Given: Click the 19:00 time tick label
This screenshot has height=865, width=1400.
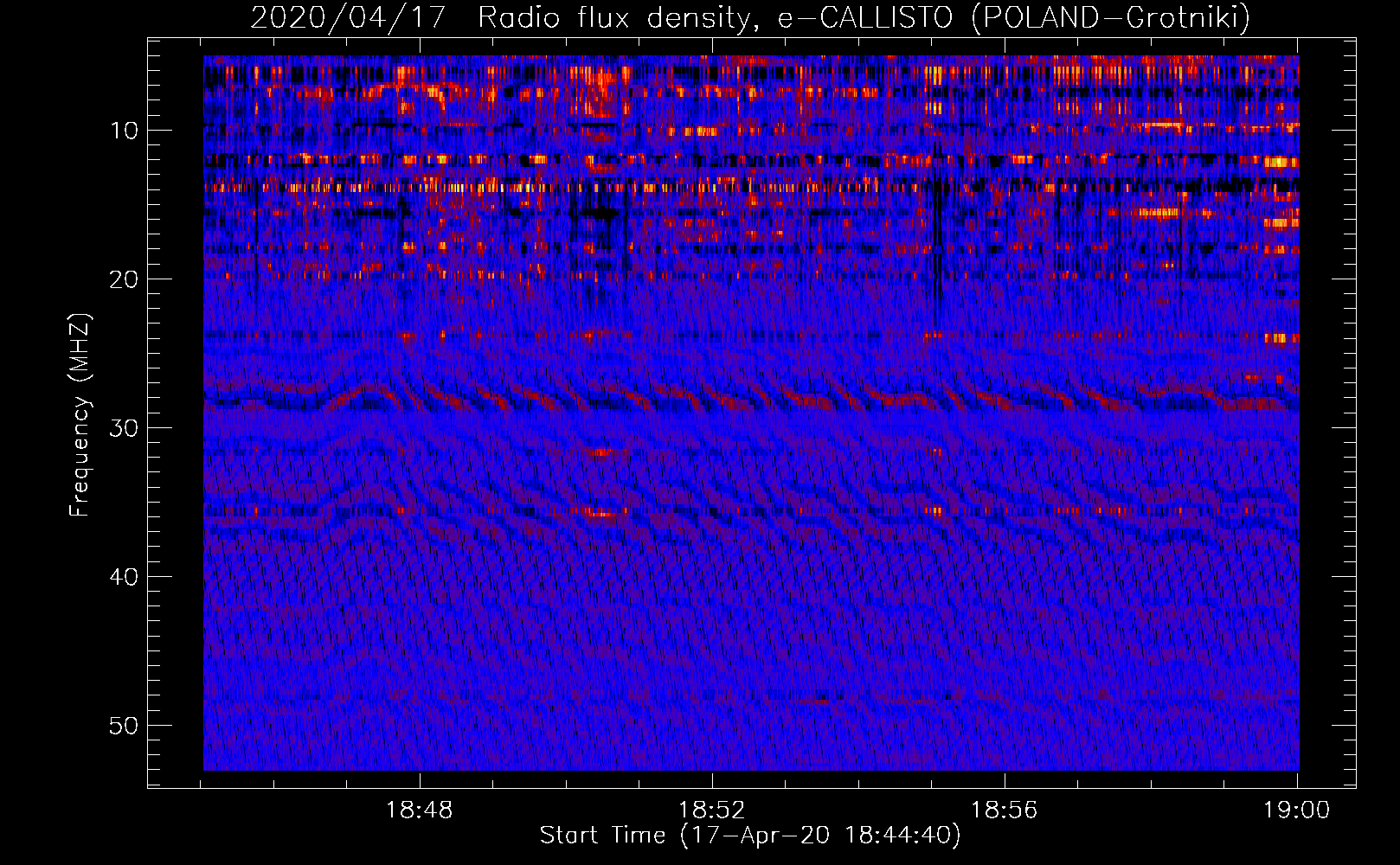Looking at the screenshot, I should (1296, 811).
